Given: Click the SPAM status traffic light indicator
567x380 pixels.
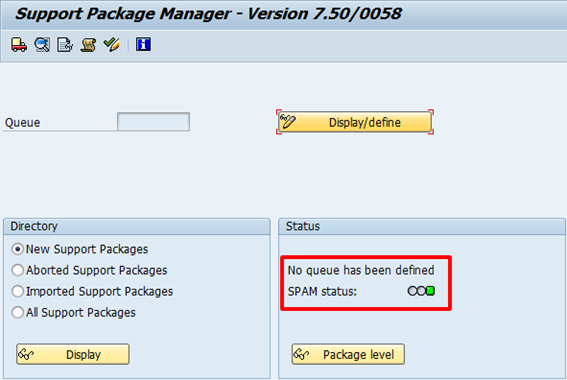Looking at the screenshot, I should click(421, 291).
